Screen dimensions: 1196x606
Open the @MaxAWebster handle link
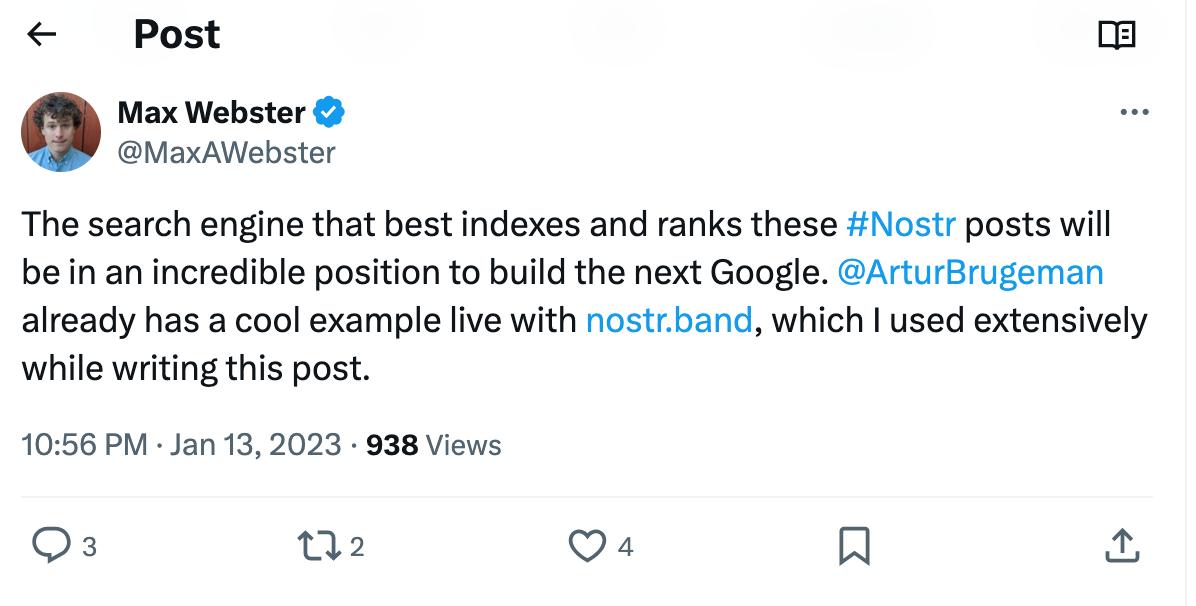[x=226, y=152]
